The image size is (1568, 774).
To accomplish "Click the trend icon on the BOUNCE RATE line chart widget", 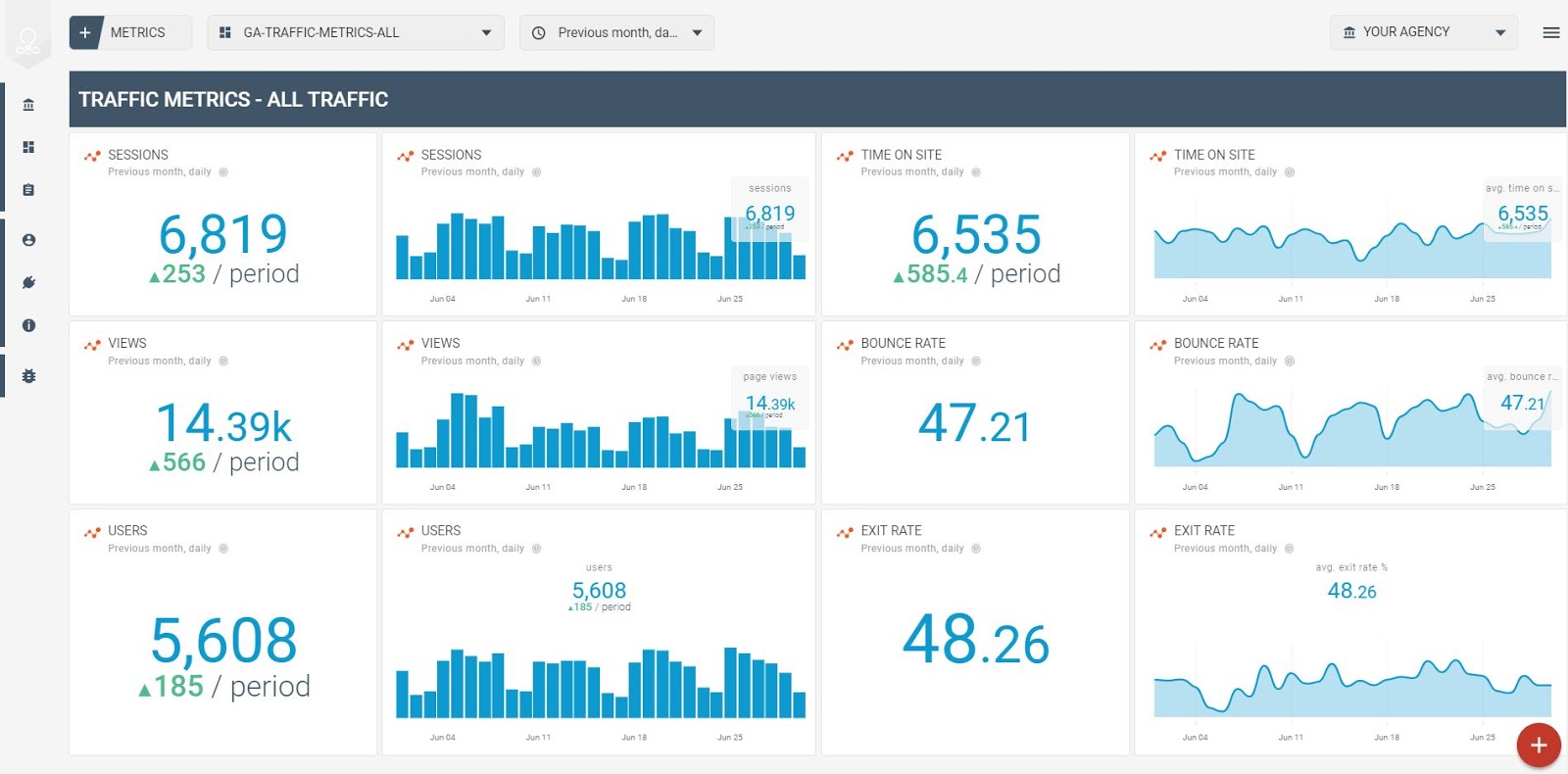I will pyautogui.click(x=1158, y=345).
